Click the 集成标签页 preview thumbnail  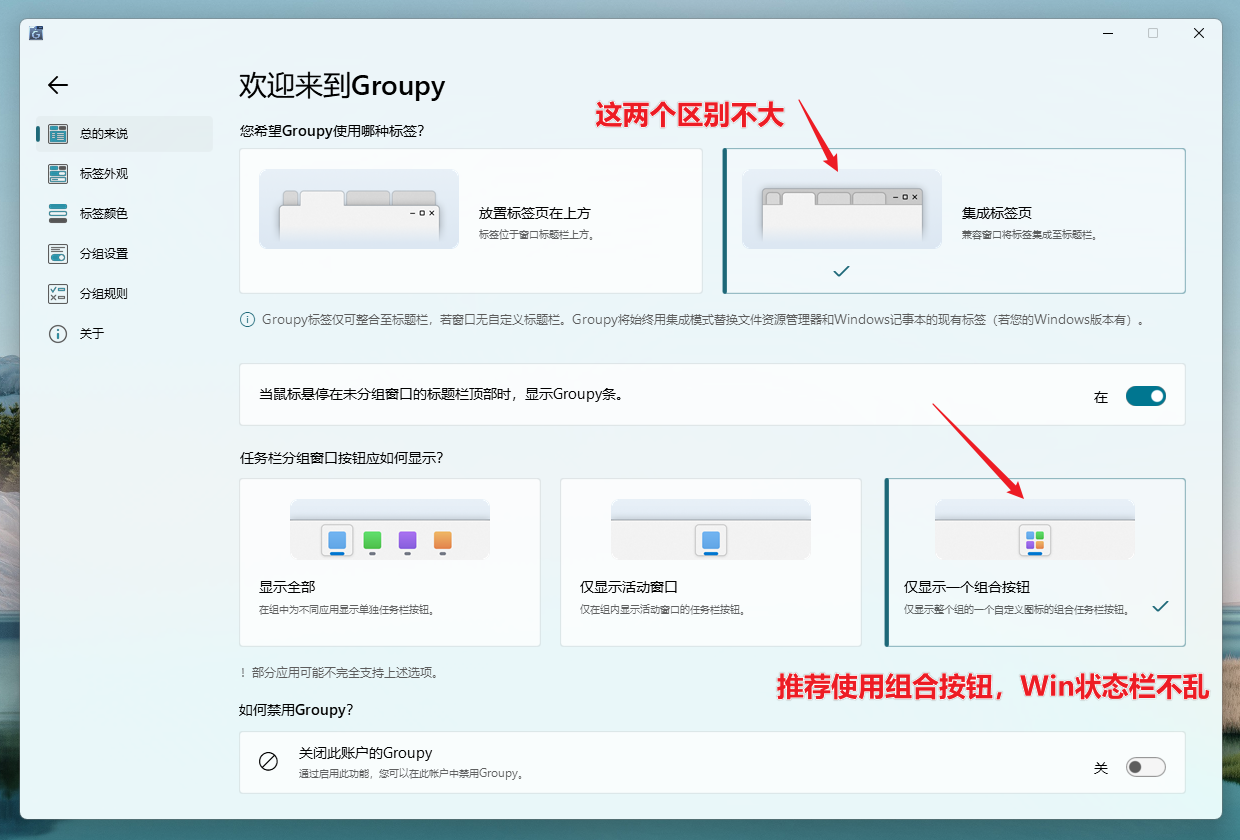(x=841, y=209)
